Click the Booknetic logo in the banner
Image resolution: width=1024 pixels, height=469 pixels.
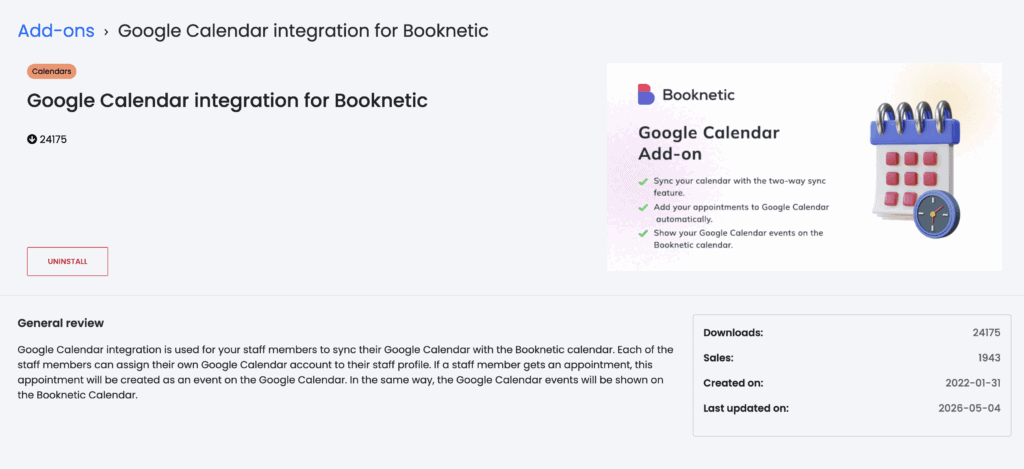pyautogui.click(x=686, y=95)
